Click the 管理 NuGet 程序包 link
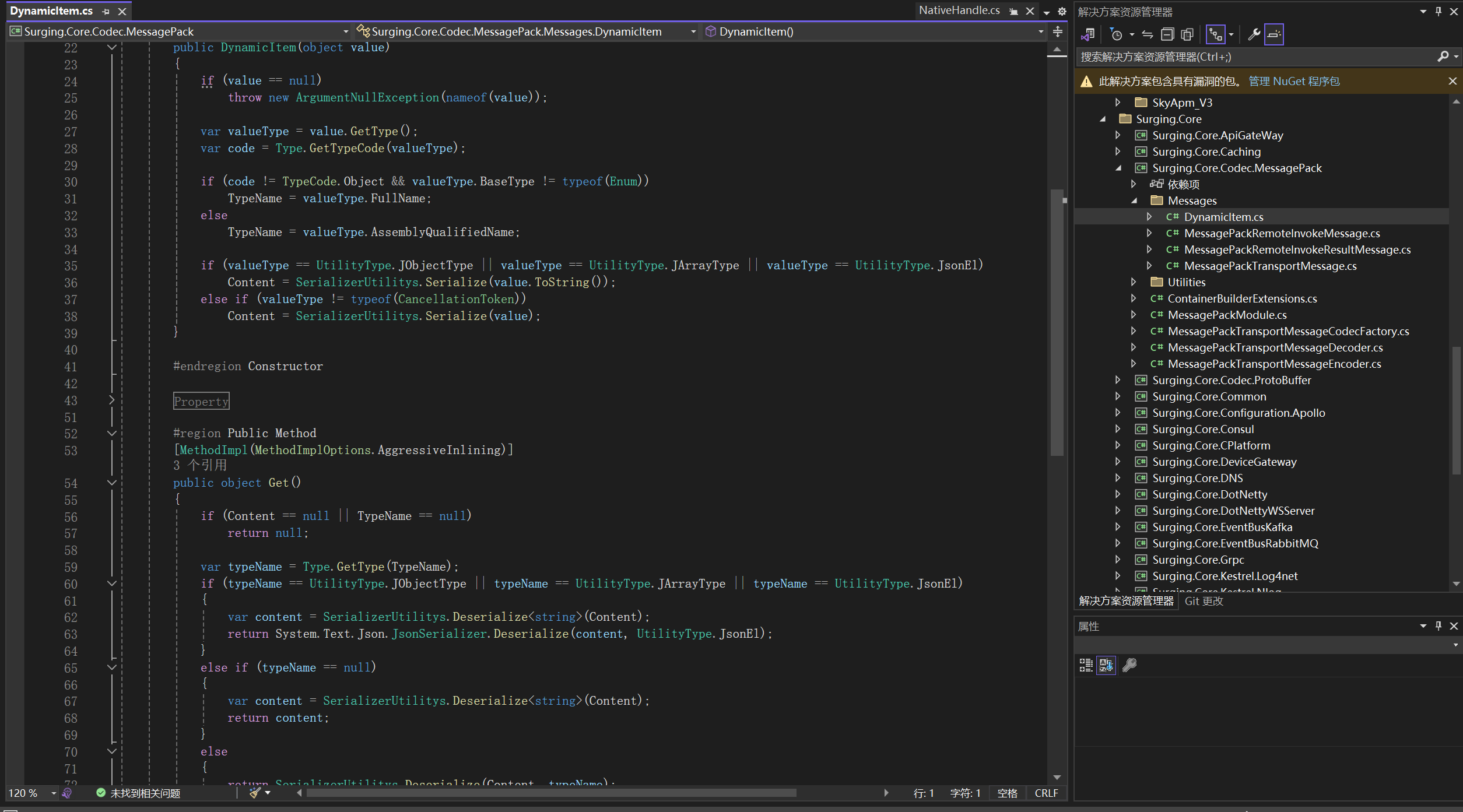 1294,82
